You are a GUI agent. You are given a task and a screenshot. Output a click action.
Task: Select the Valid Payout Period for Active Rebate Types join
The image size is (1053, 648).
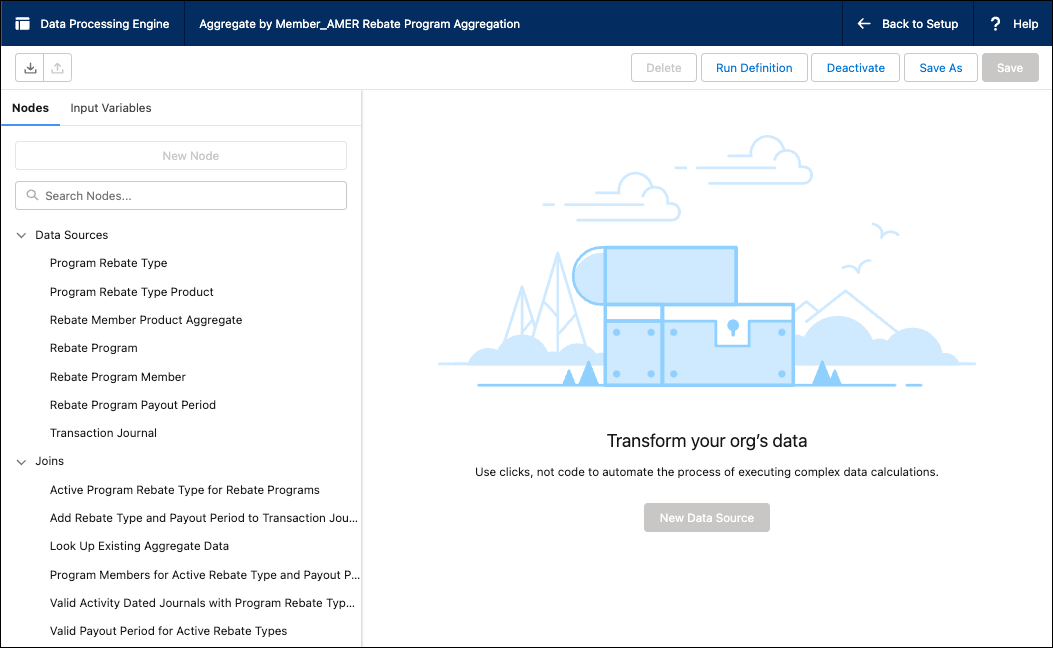[x=168, y=631]
